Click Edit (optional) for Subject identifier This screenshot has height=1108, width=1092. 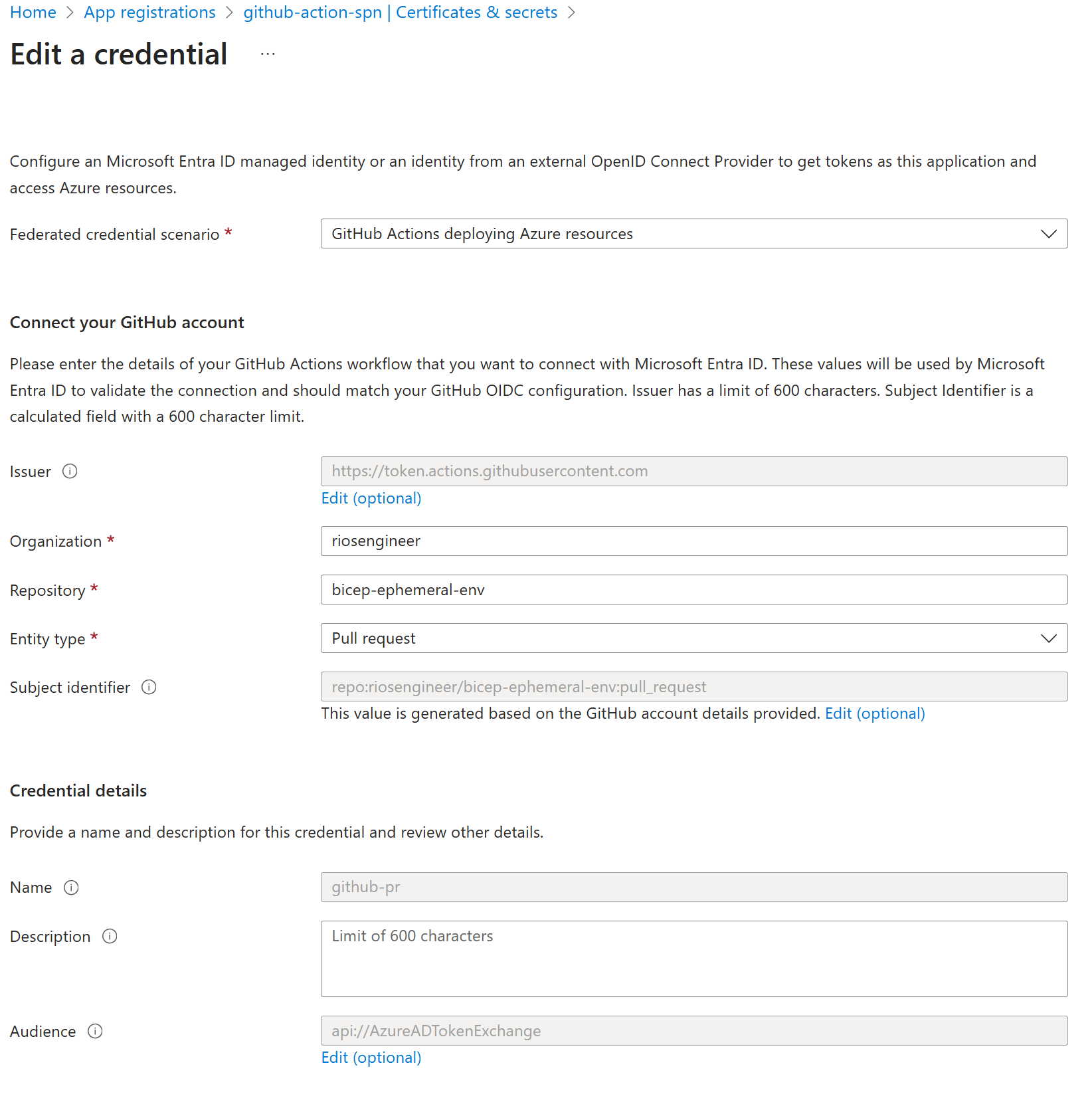[x=874, y=713]
